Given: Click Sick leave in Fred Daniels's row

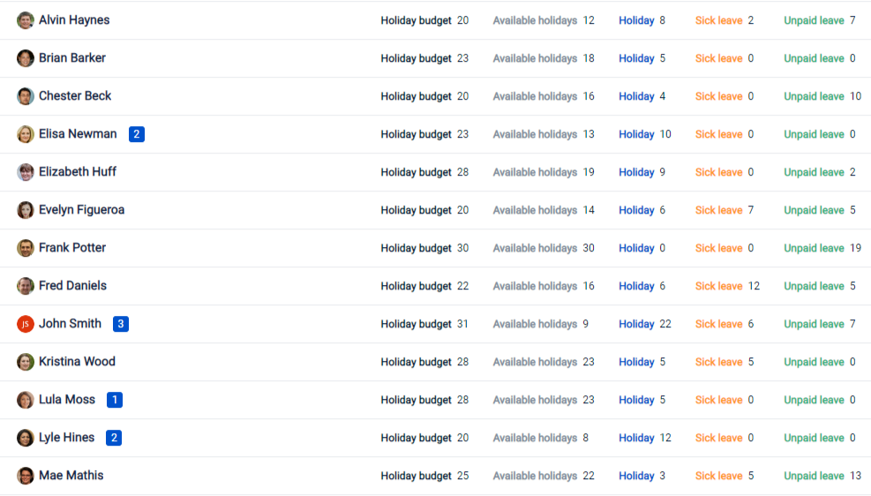Looking at the screenshot, I should (718, 286).
